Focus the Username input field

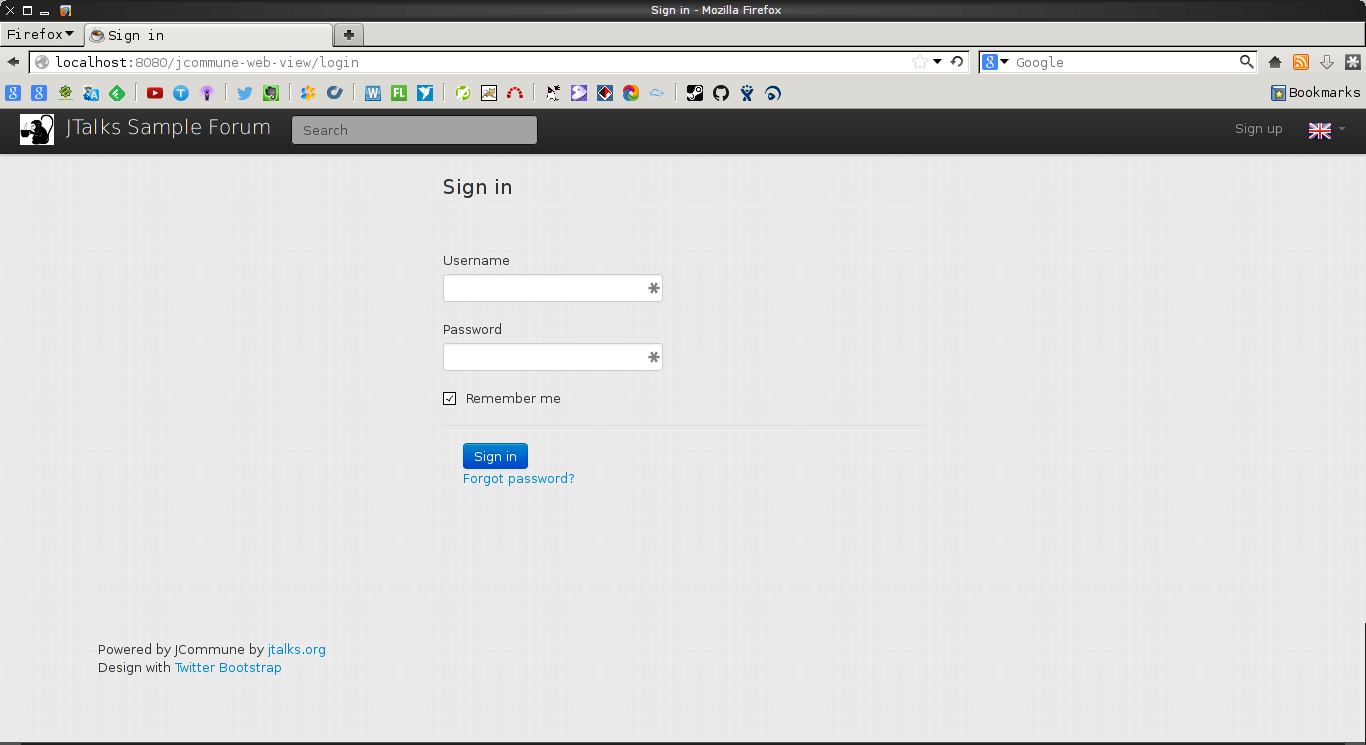coord(545,289)
